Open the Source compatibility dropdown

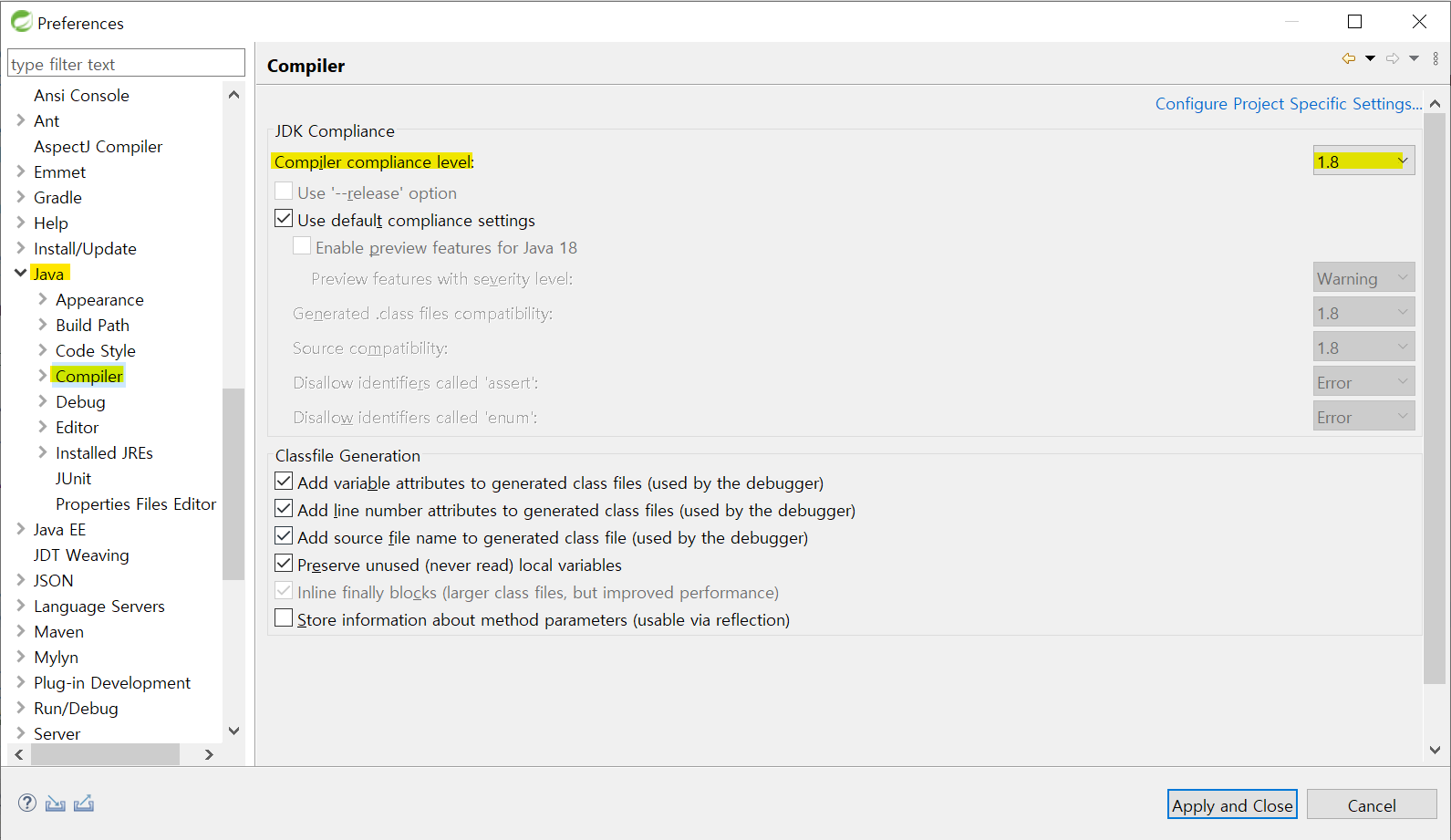pyautogui.click(x=1363, y=347)
